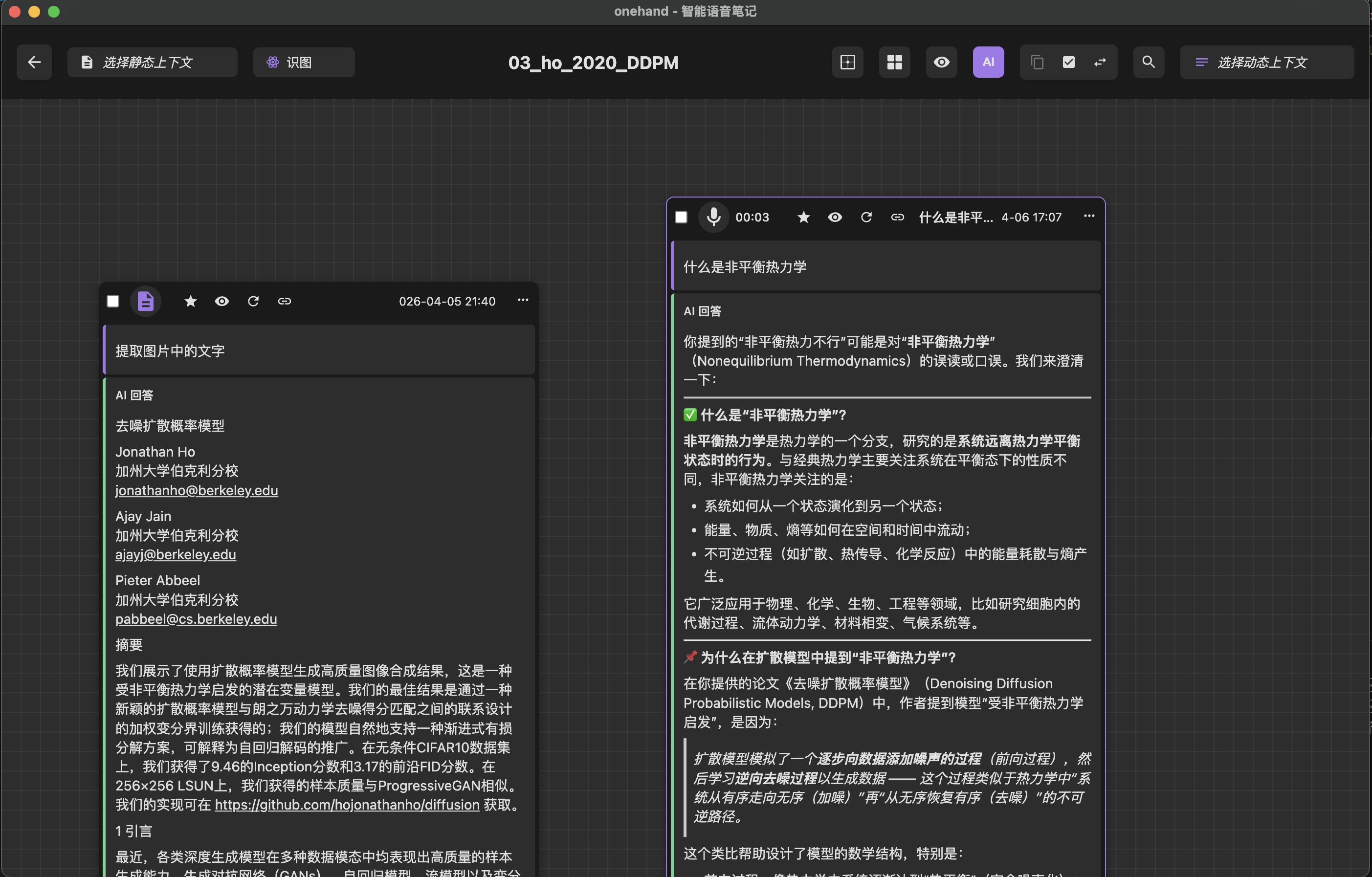This screenshot has height=877, width=1372.
Task: Click the 4-06 17:07 timestamp
Action: pos(1031,217)
